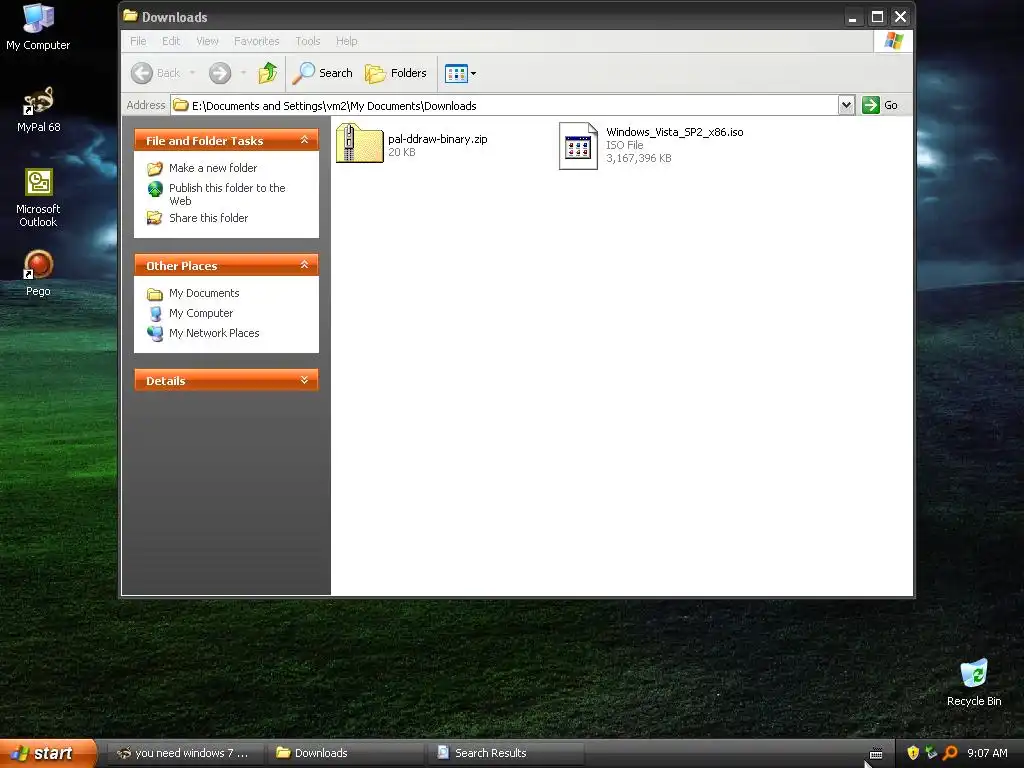Click the Forward arrow button

pos(220,73)
